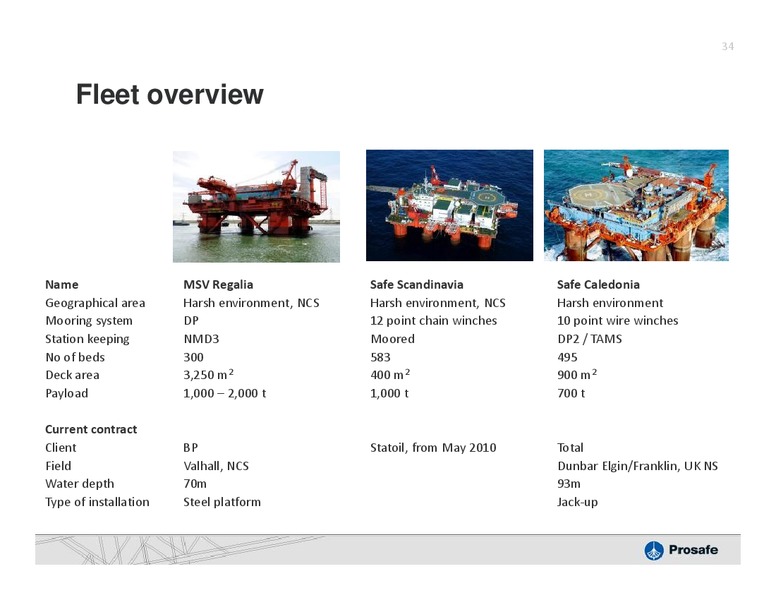Click the 'NMD3' station keeping value
Screen dimensions: 776x600
pos(201,339)
